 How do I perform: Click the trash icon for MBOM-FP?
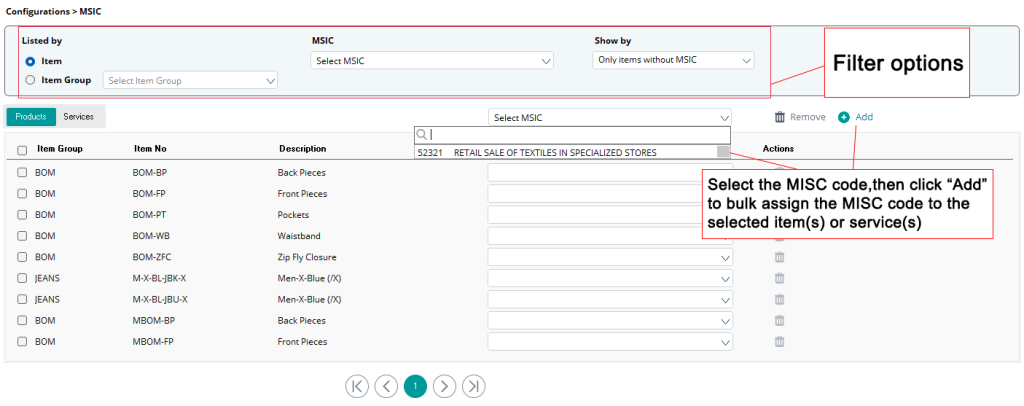tap(779, 341)
